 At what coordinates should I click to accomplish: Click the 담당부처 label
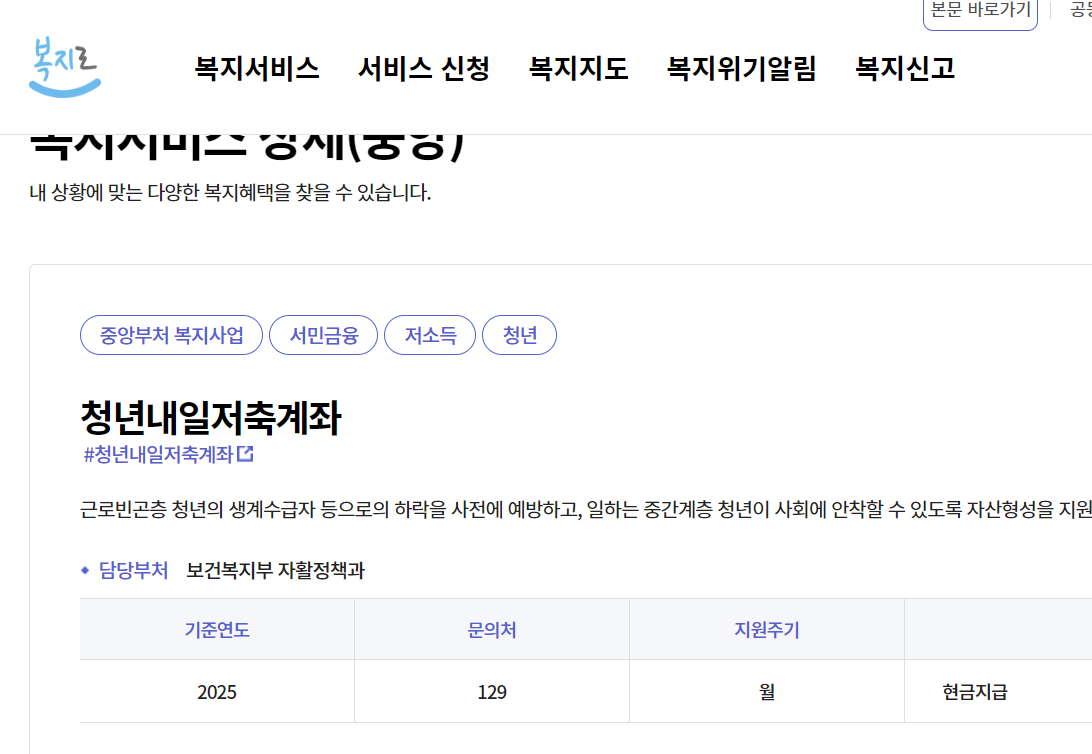(133, 570)
